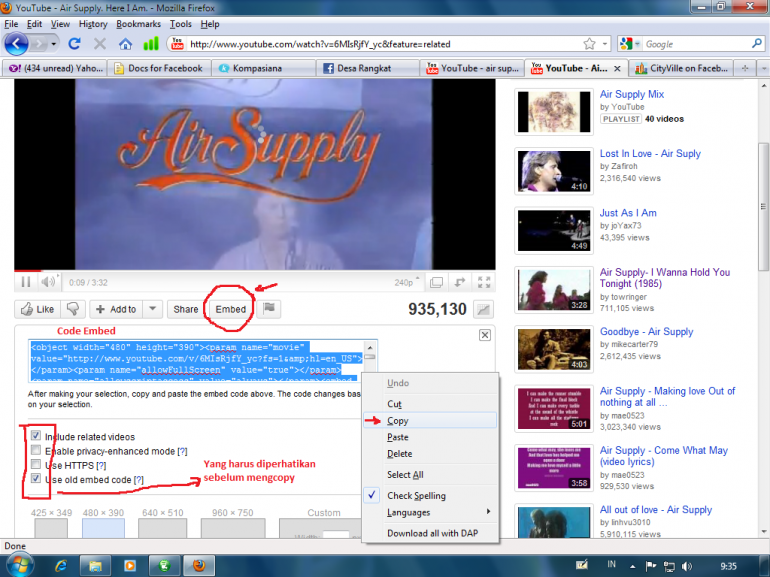Enable privacy-enhanced mode checkbox
Viewport: 770px width, 577px height.
tap(36, 450)
